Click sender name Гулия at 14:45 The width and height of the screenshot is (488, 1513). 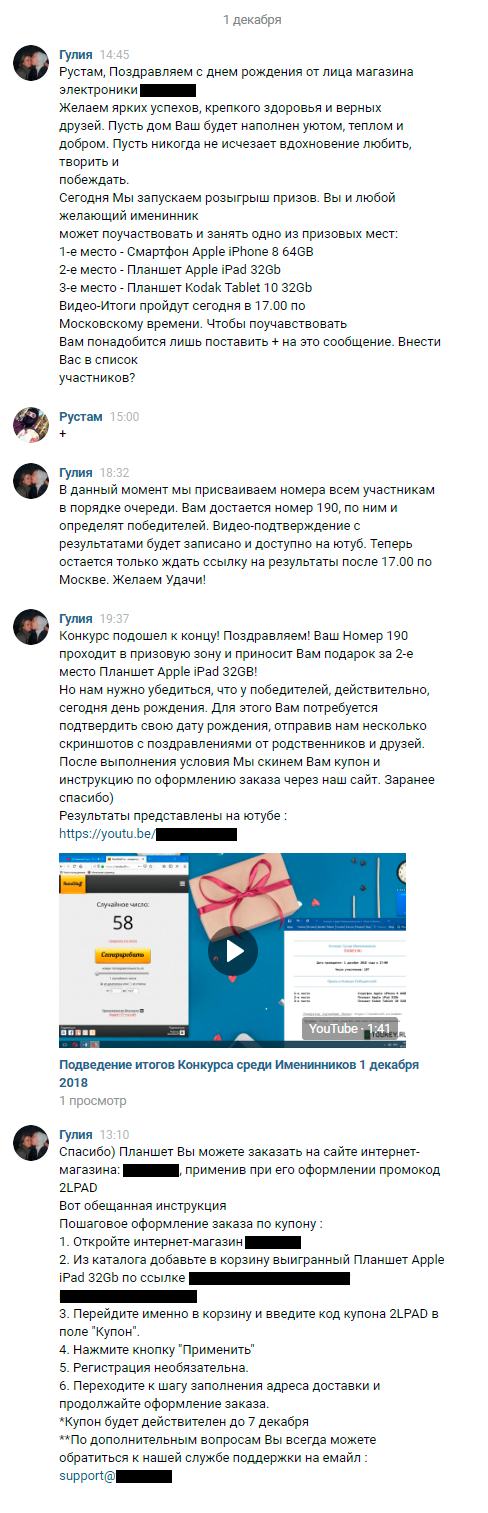(76, 54)
